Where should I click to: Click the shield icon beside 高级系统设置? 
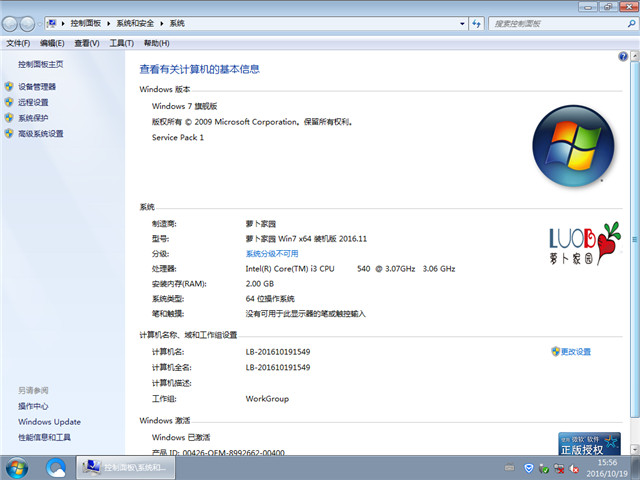9,133
